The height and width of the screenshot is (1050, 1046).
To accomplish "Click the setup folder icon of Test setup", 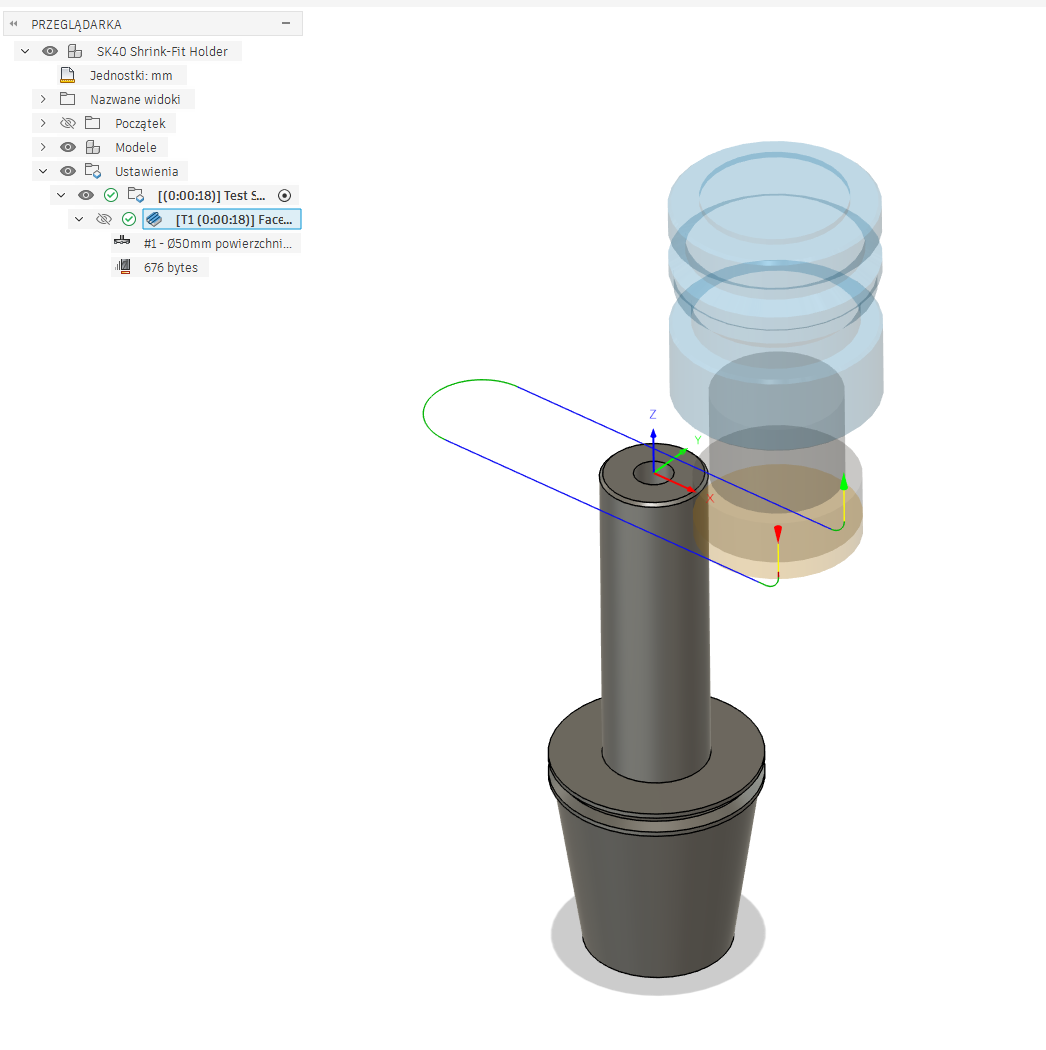I will click(x=136, y=196).
